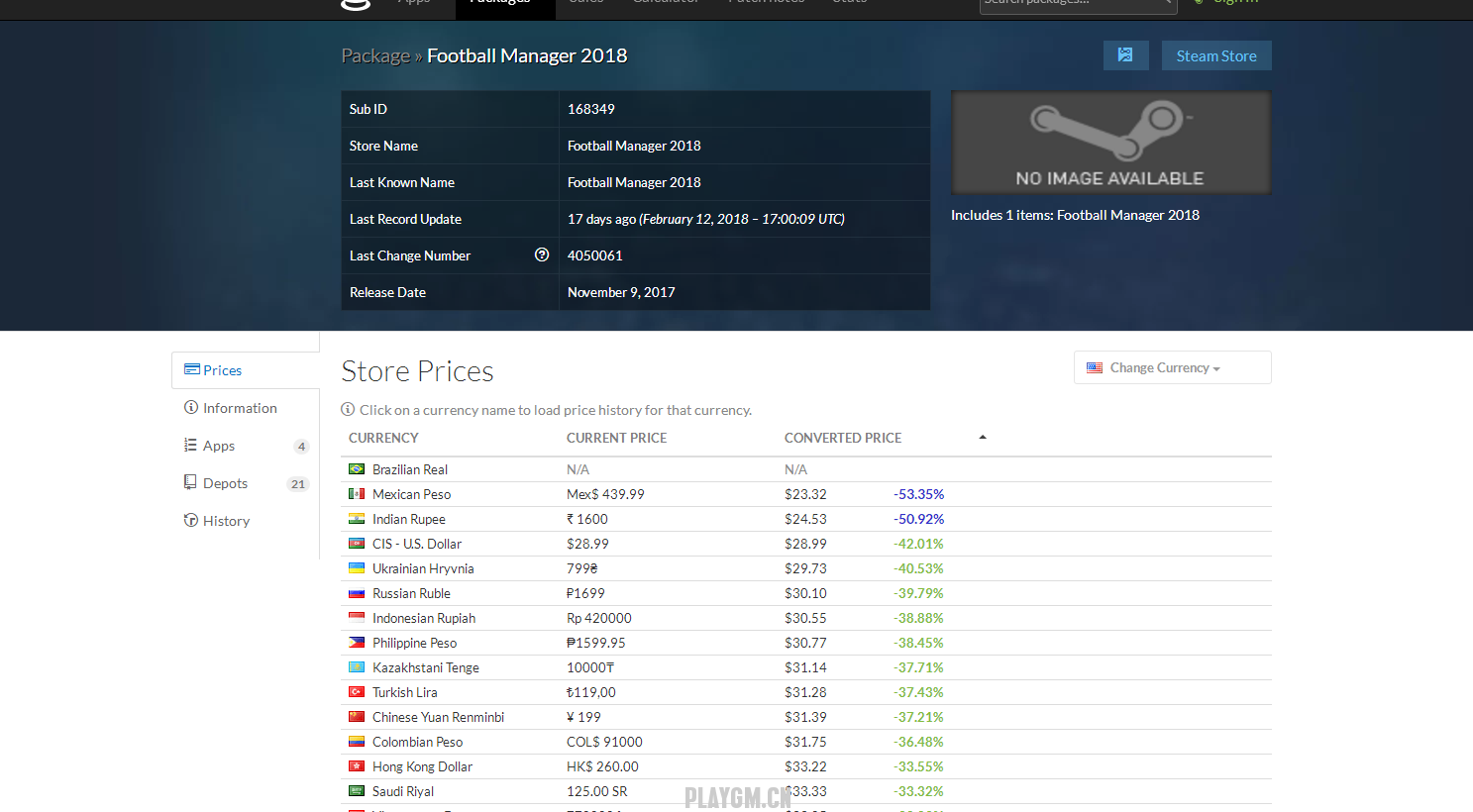Click the Hong Kong Dollar flag icon

click(x=357, y=766)
